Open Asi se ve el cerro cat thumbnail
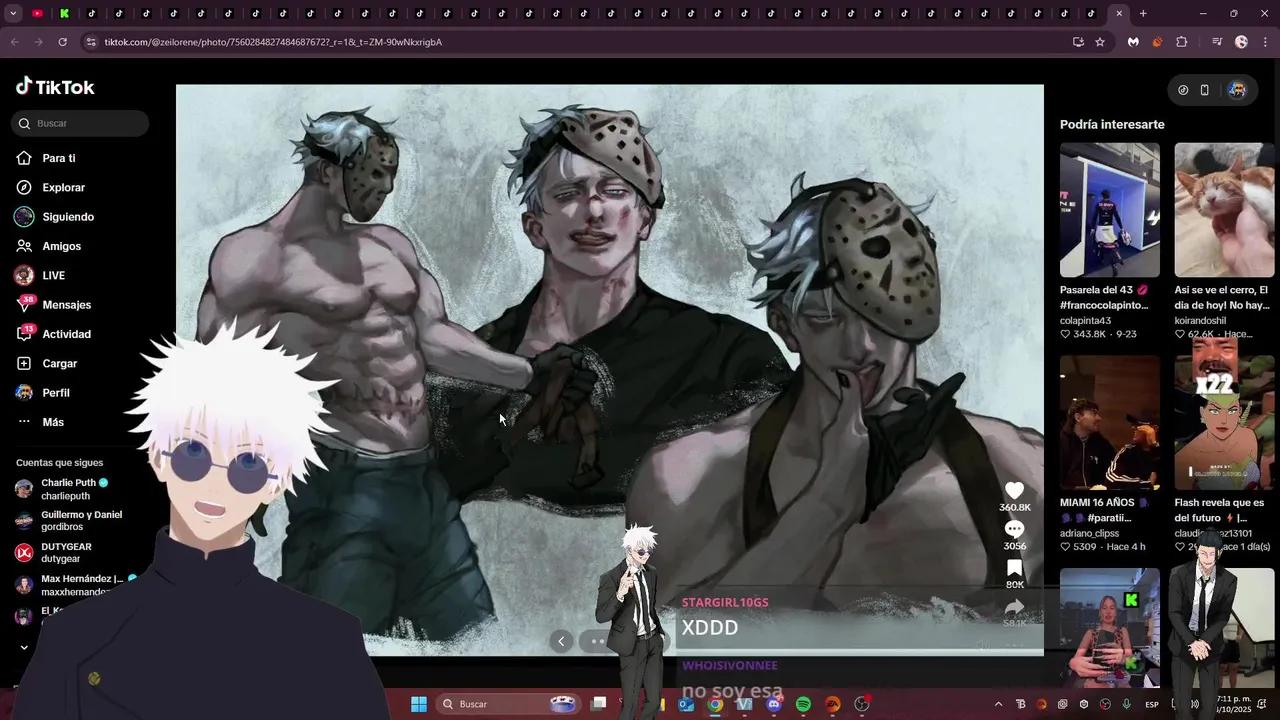1280x720 pixels. coord(1224,210)
